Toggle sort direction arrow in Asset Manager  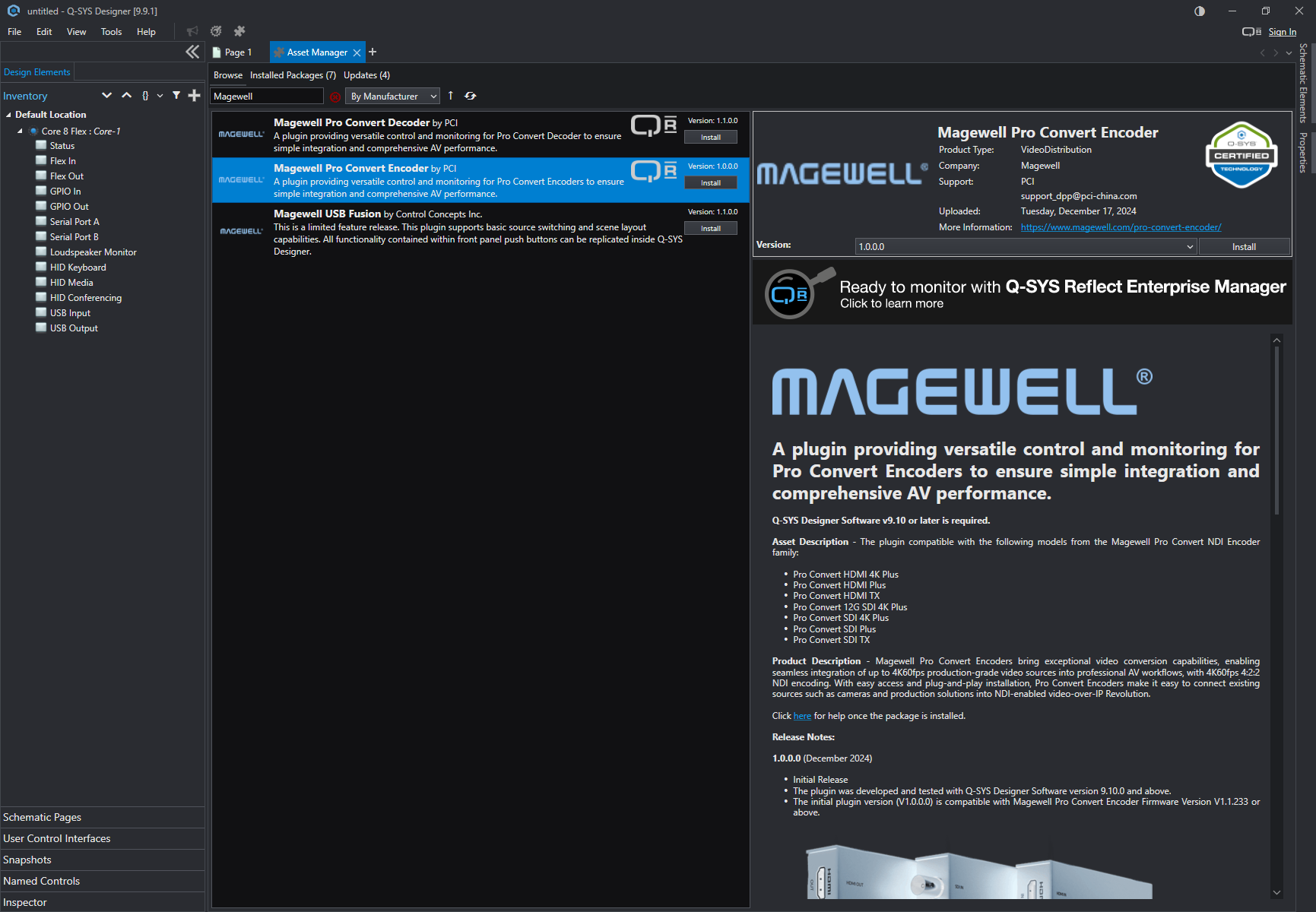click(x=451, y=96)
